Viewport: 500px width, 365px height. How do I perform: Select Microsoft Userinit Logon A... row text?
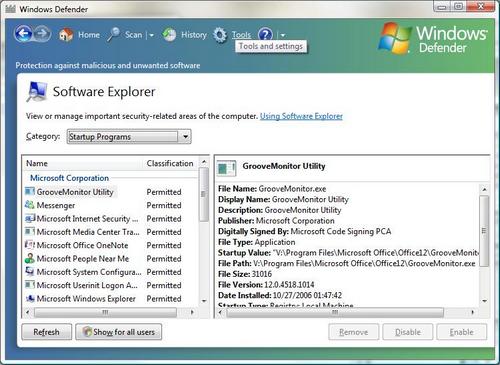click(87, 285)
